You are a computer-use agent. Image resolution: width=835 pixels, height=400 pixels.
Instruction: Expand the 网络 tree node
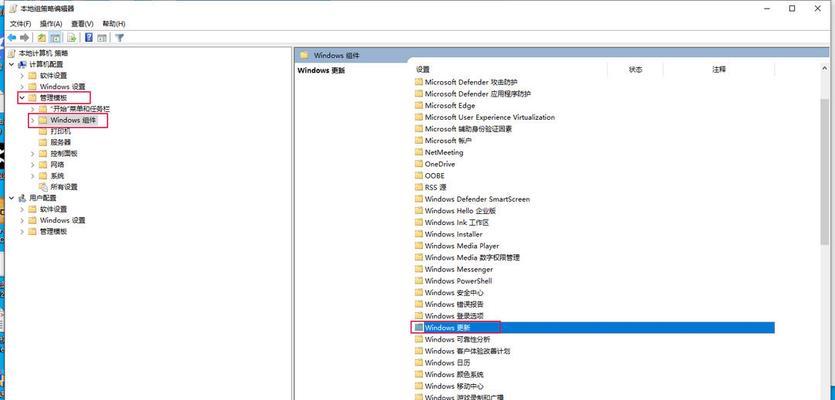[32, 165]
